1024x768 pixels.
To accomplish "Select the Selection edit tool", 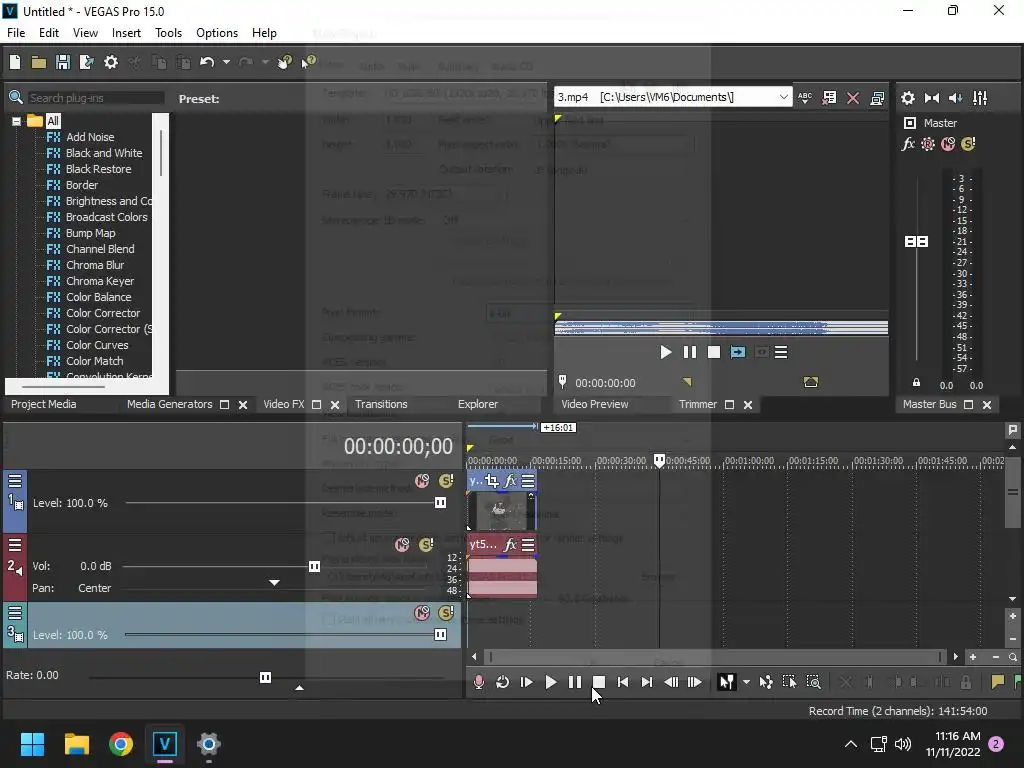I will pyautogui.click(x=790, y=682).
